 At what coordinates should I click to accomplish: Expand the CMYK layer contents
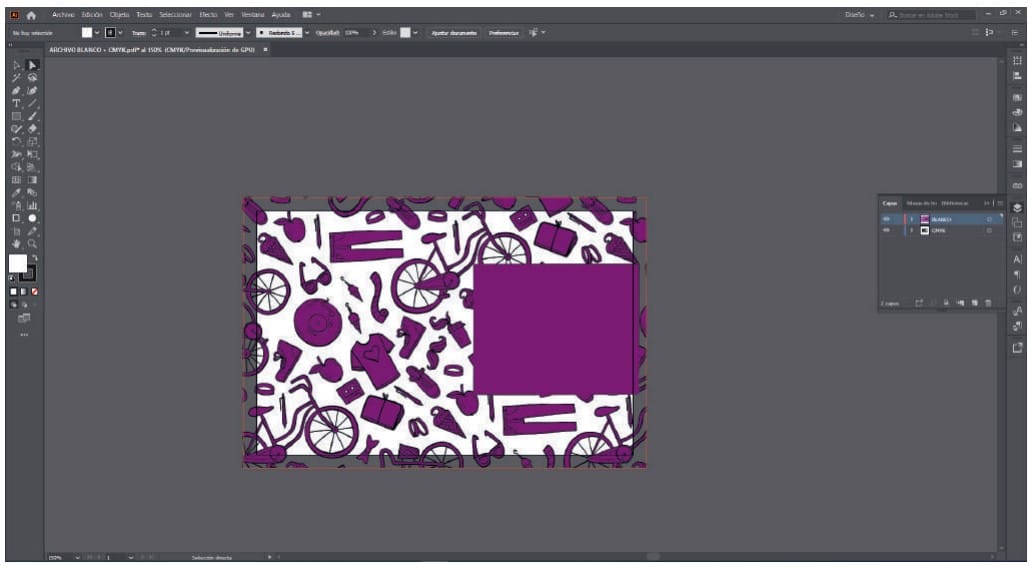911,230
